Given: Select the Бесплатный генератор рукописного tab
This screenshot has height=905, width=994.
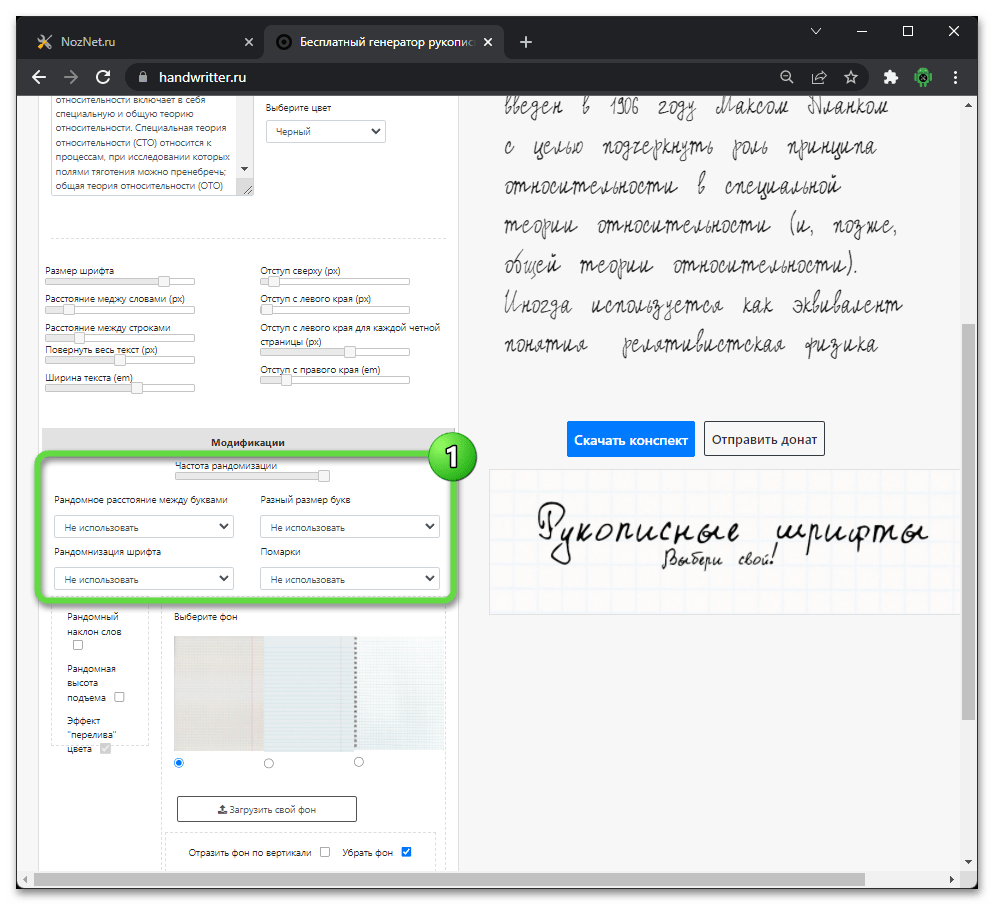Looking at the screenshot, I should pos(382,41).
